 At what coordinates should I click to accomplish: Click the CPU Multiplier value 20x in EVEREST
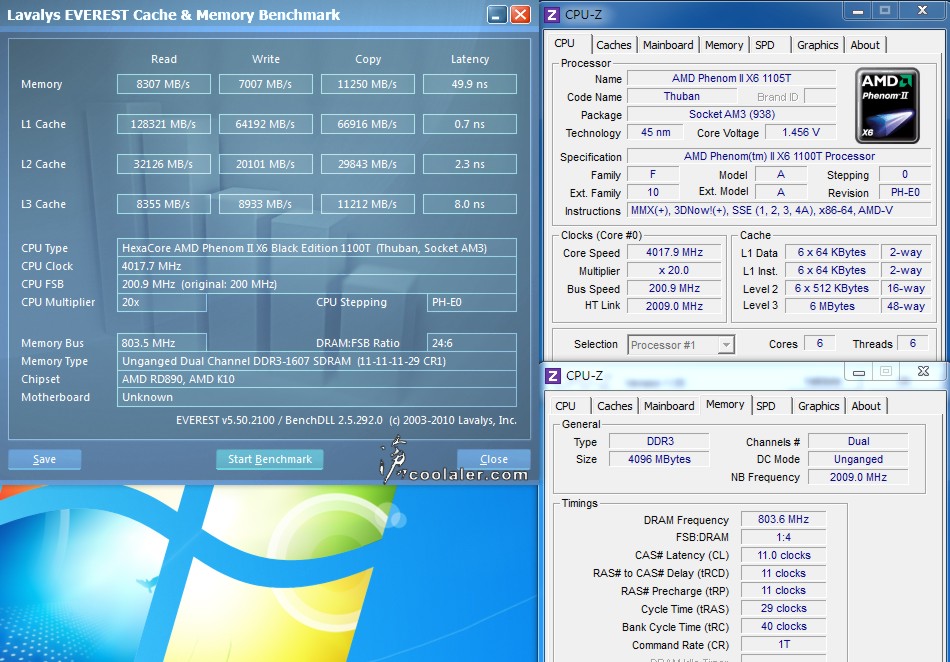click(x=162, y=302)
